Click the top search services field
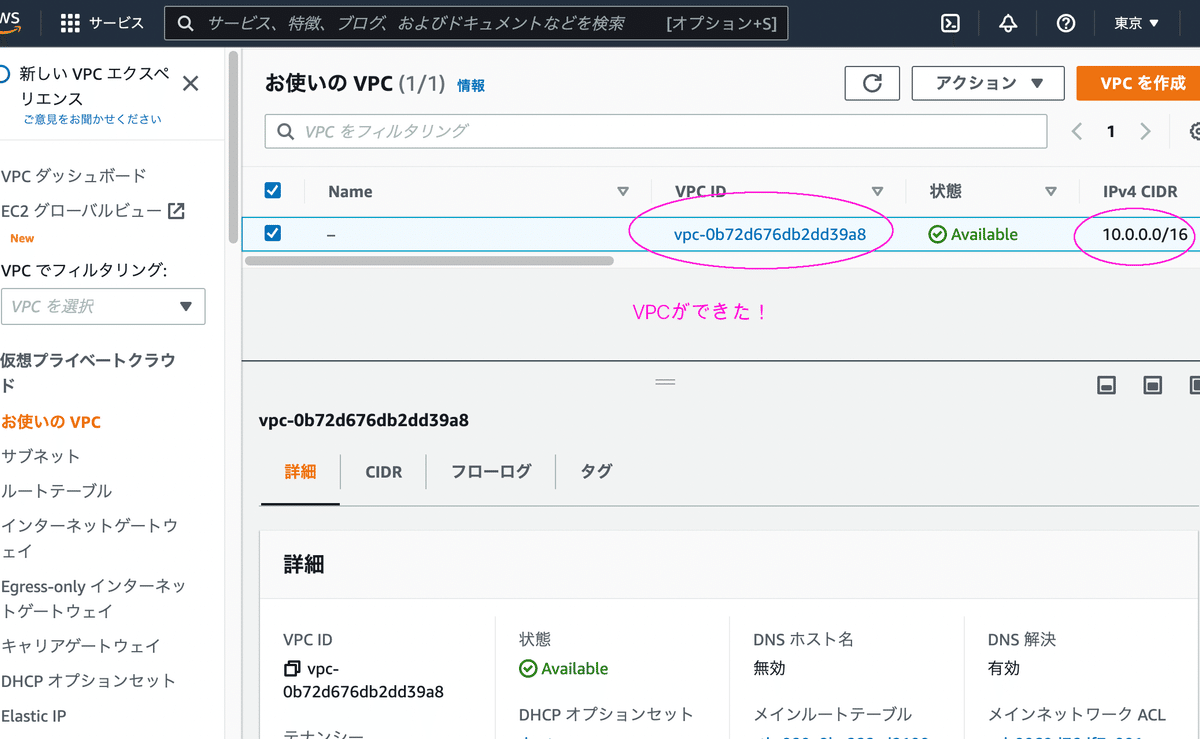The image size is (1200, 739). (477, 23)
